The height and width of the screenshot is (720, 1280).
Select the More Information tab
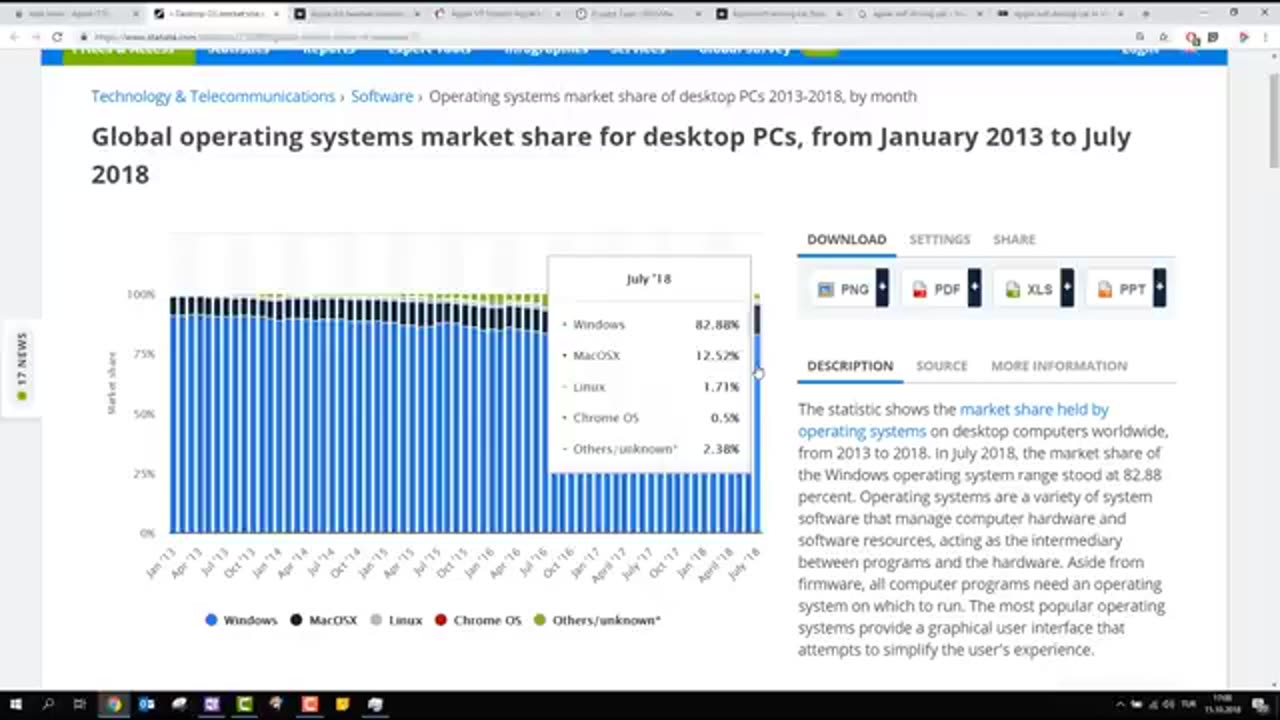pyautogui.click(x=1059, y=366)
